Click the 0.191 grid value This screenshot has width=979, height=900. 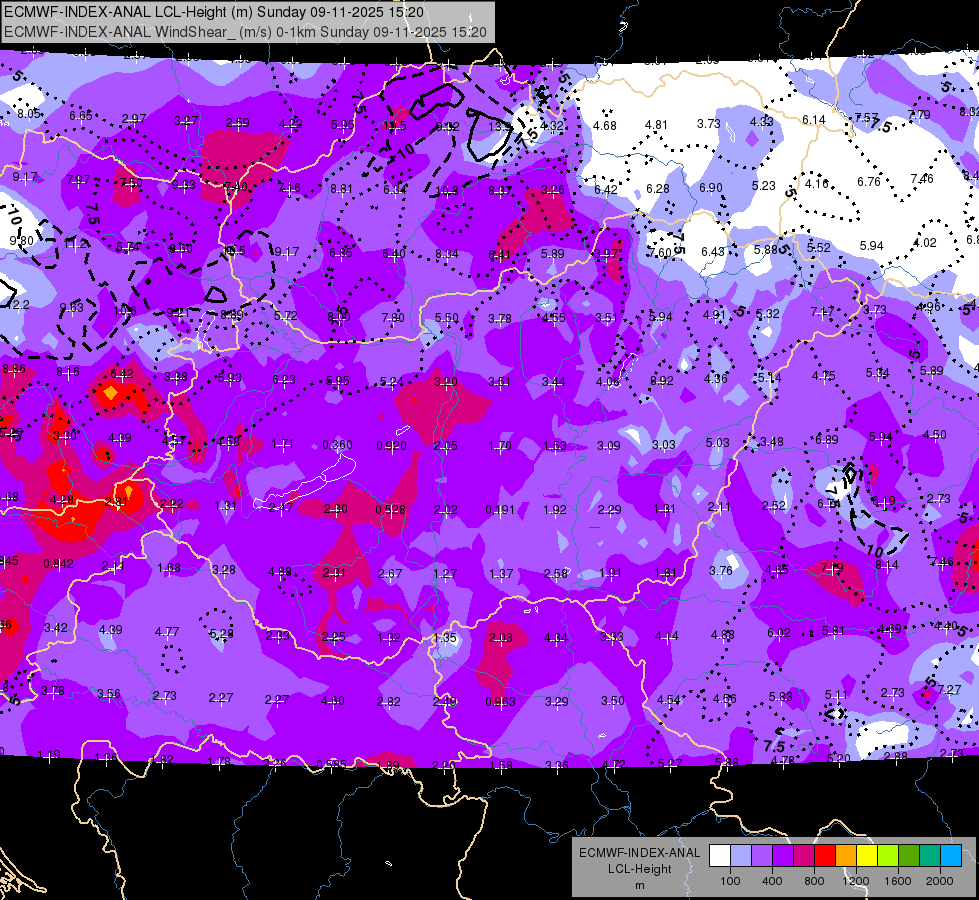(x=500, y=510)
